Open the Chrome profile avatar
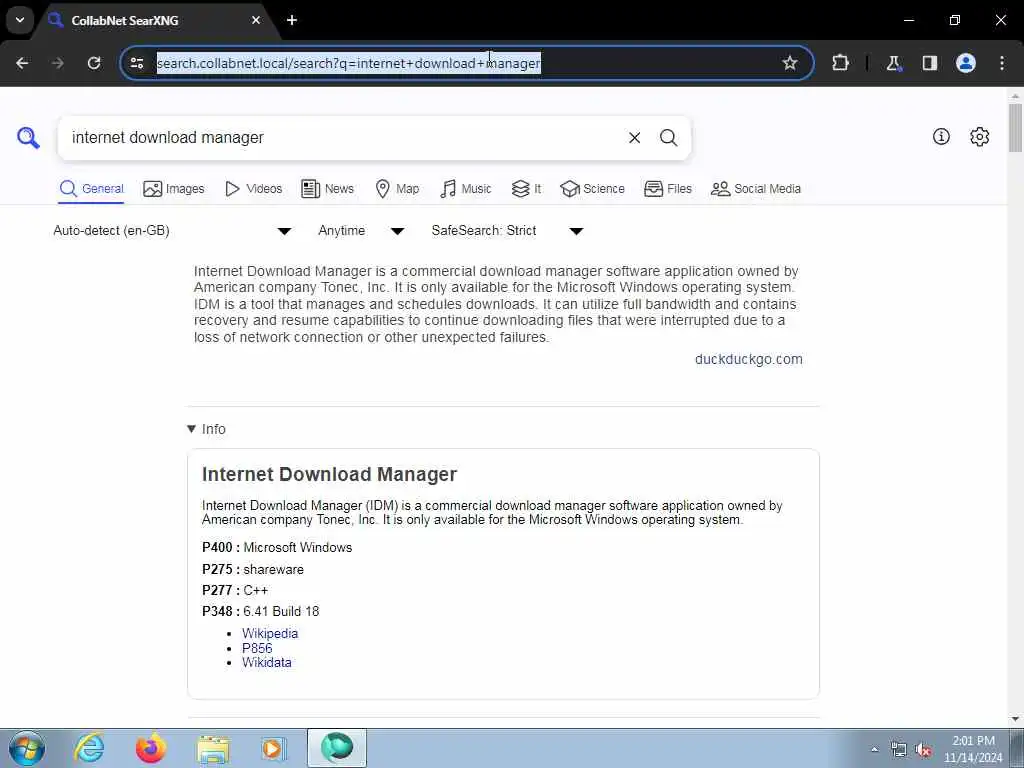The width and height of the screenshot is (1024, 768). pos(965,63)
